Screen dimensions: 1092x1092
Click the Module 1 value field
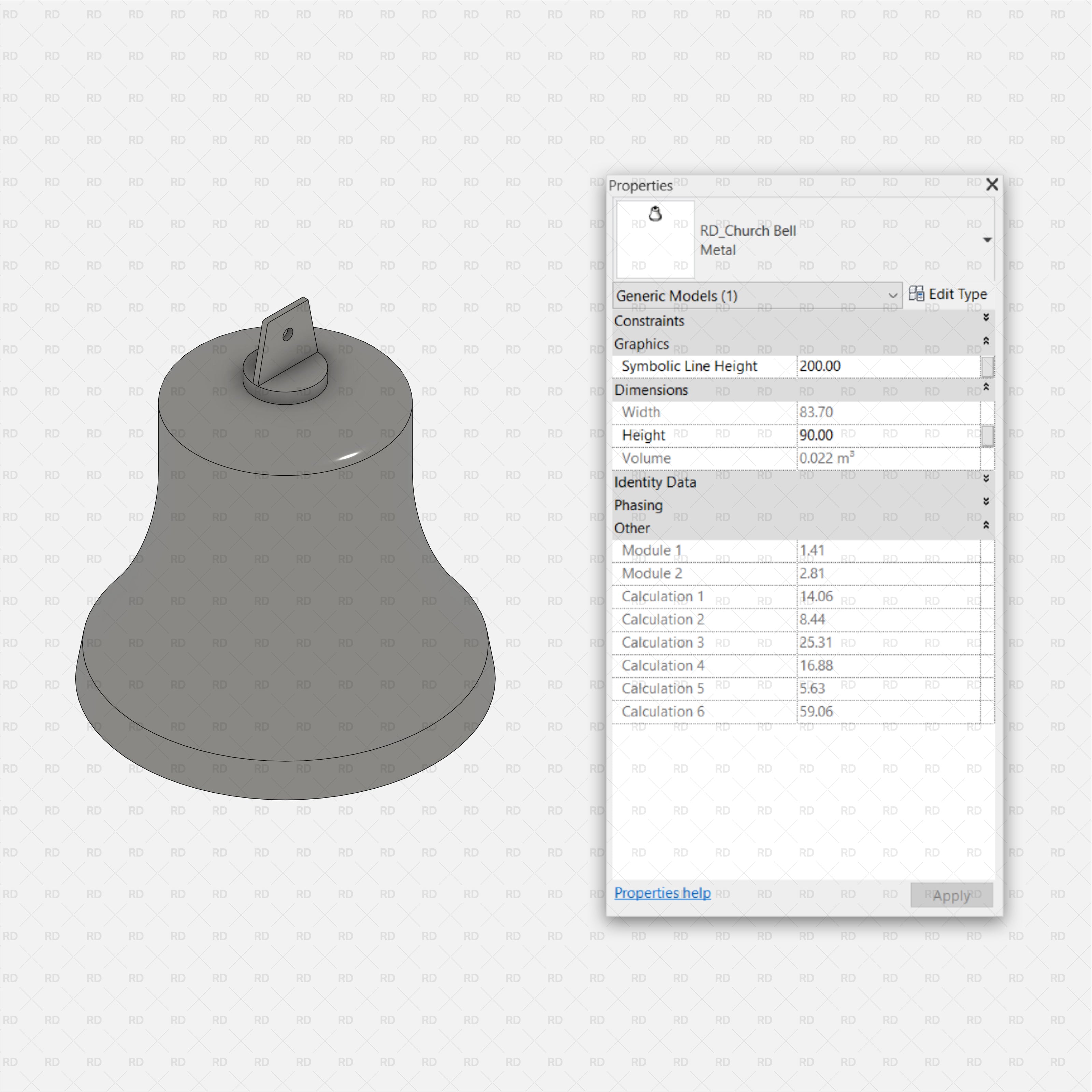887,550
